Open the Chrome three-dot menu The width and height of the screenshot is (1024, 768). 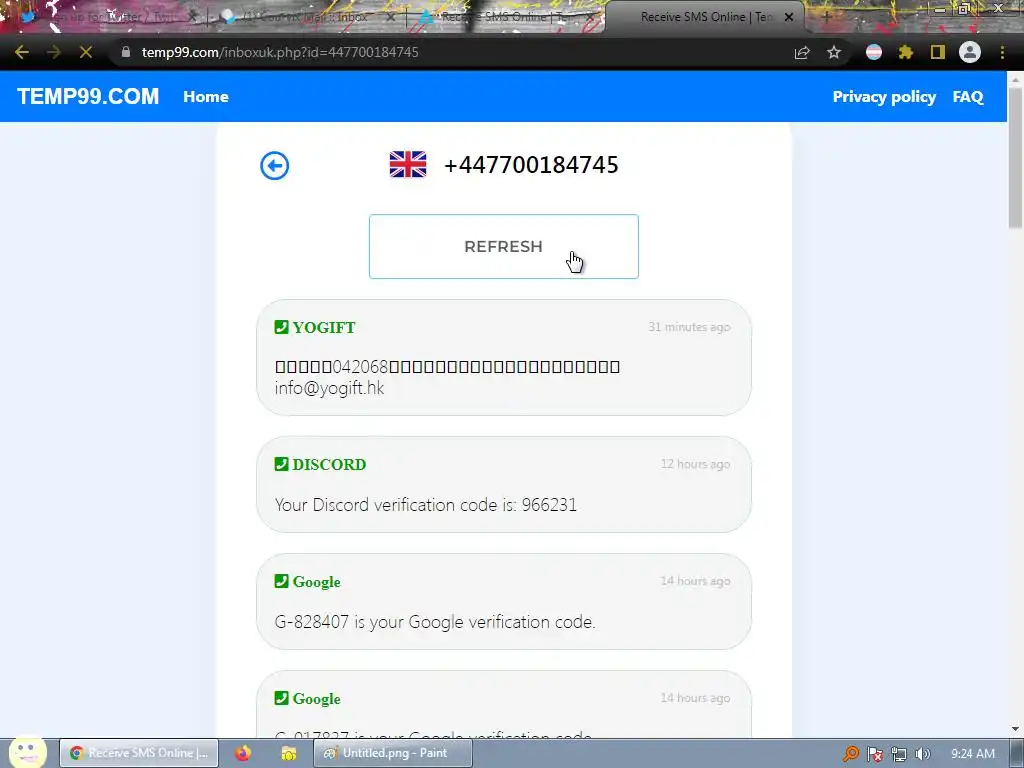[1002, 52]
